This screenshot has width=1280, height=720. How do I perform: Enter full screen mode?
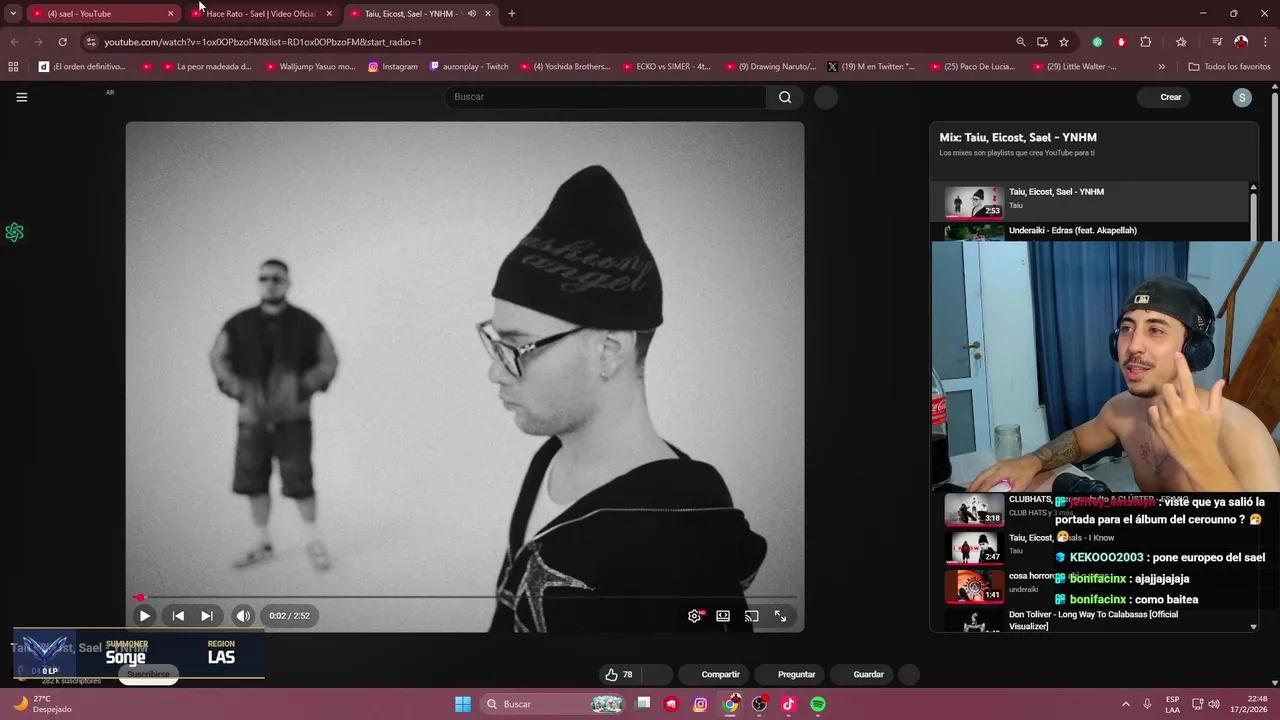[x=781, y=616]
